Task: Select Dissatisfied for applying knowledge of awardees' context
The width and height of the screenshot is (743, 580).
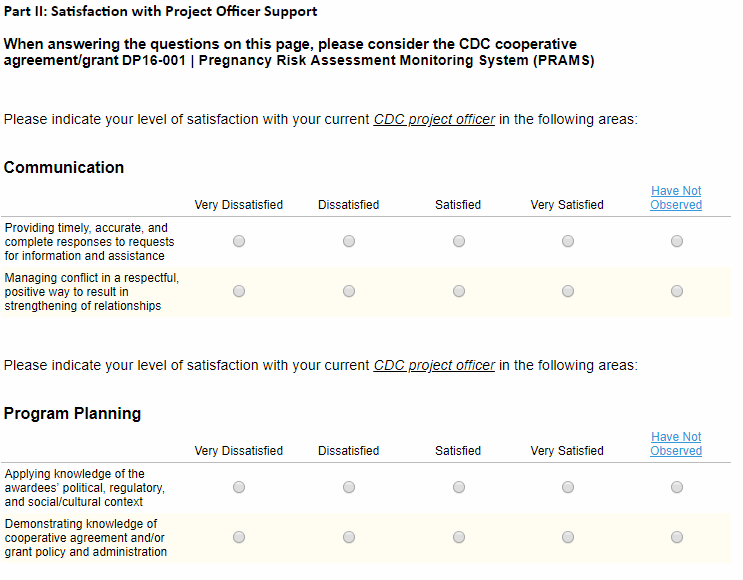Action: coord(349,487)
